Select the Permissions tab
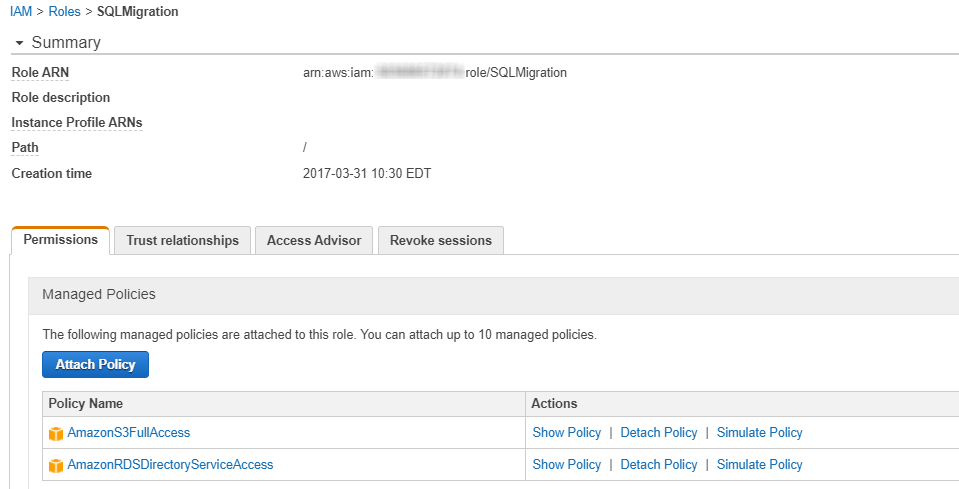Image resolution: width=959 pixels, height=489 pixels. click(61, 240)
